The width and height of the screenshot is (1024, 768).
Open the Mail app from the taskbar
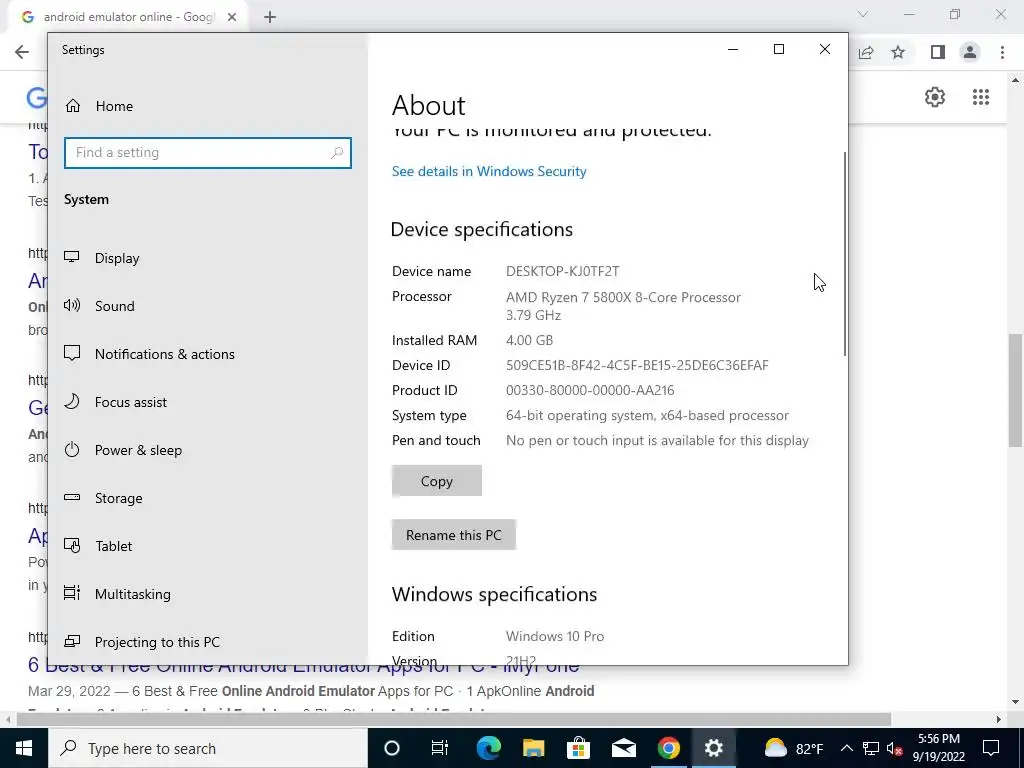tap(624, 748)
